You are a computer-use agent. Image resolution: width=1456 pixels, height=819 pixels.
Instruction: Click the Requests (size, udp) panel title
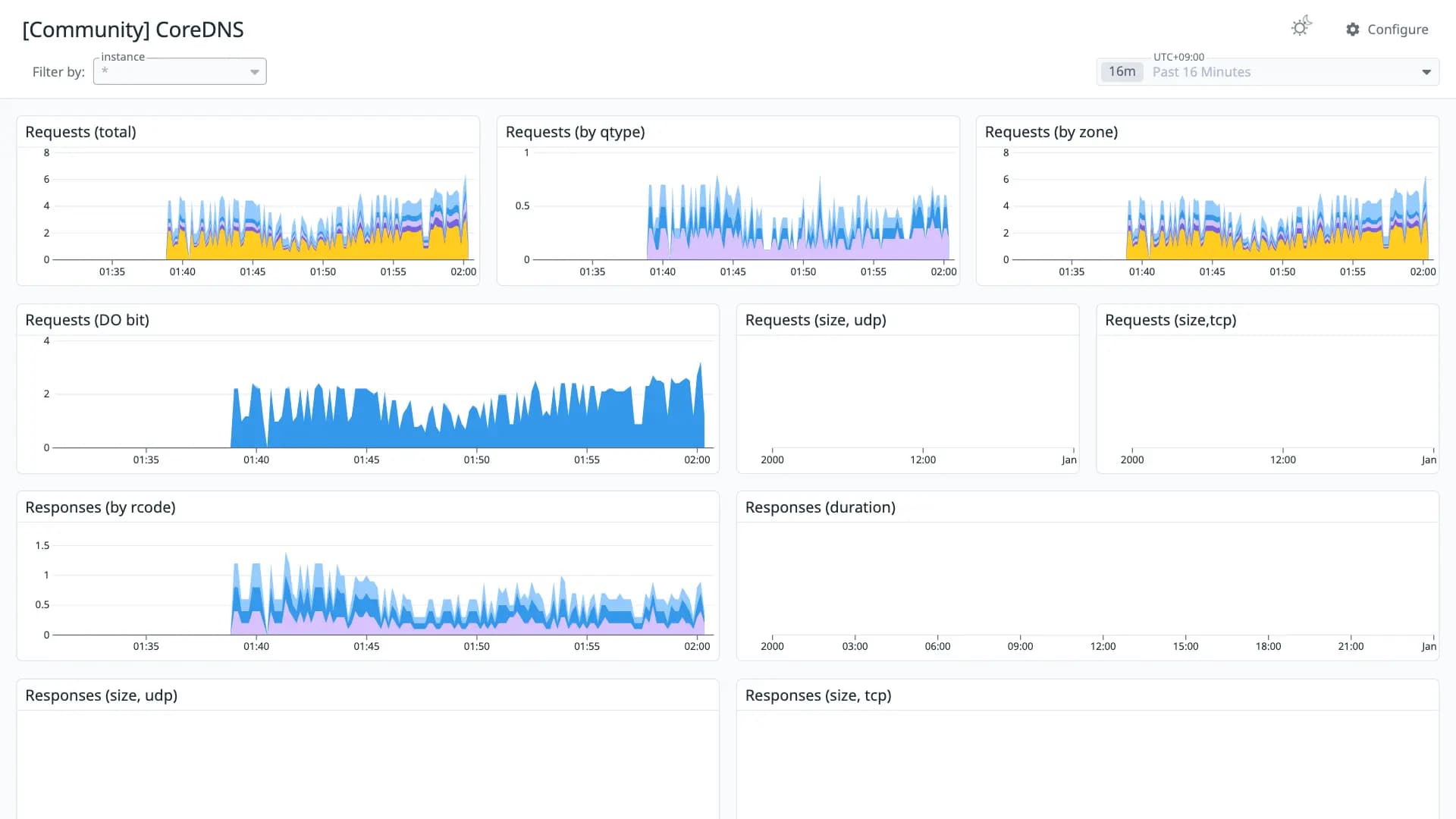click(815, 320)
